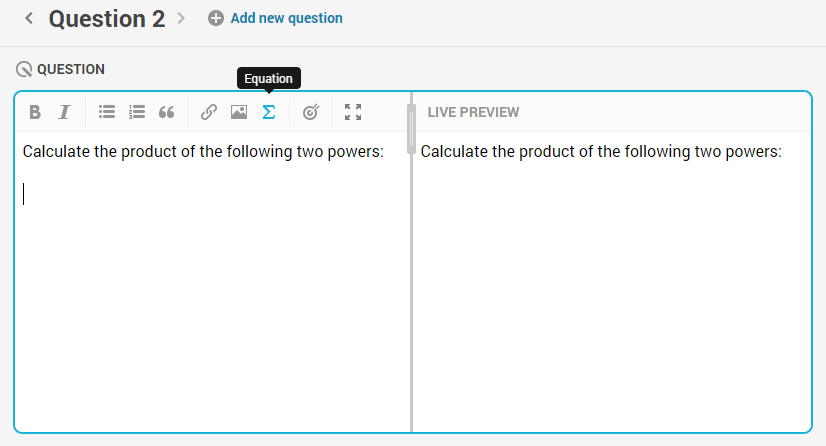Insert a numbered list
The width and height of the screenshot is (826, 446).
[136, 112]
